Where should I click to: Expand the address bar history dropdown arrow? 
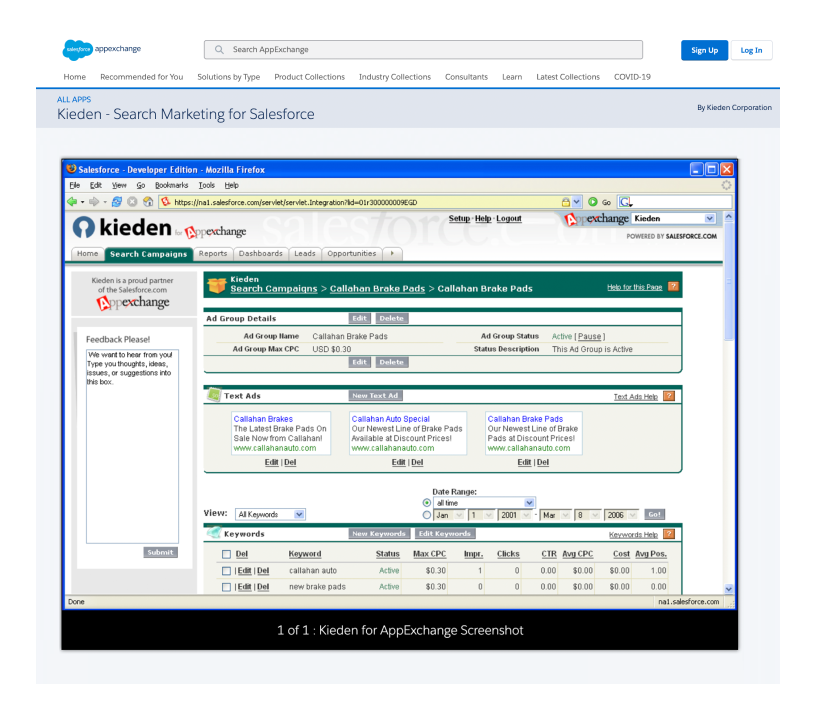tap(577, 202)
